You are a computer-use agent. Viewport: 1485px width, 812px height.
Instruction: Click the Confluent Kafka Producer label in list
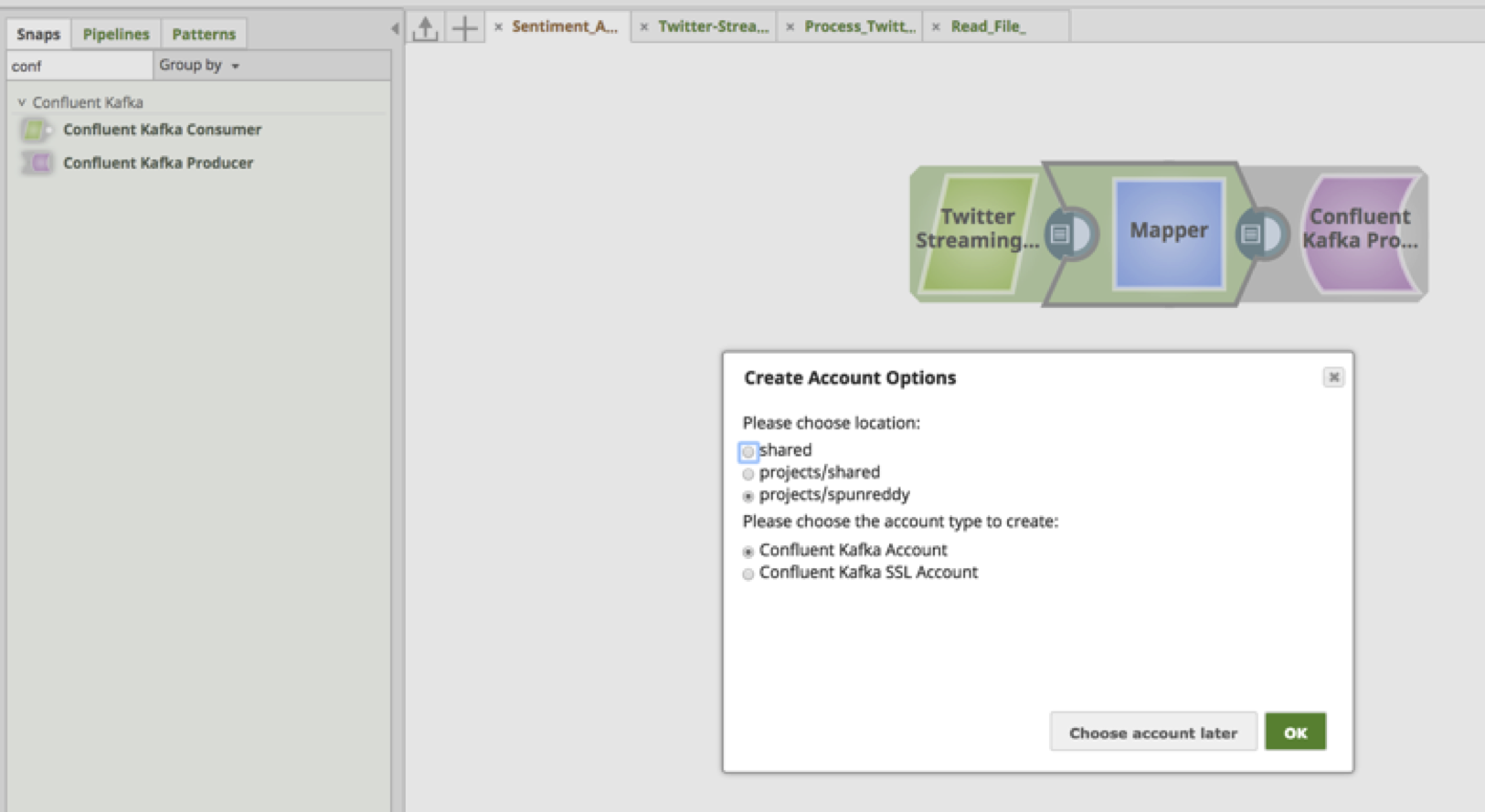pos(158,163)
